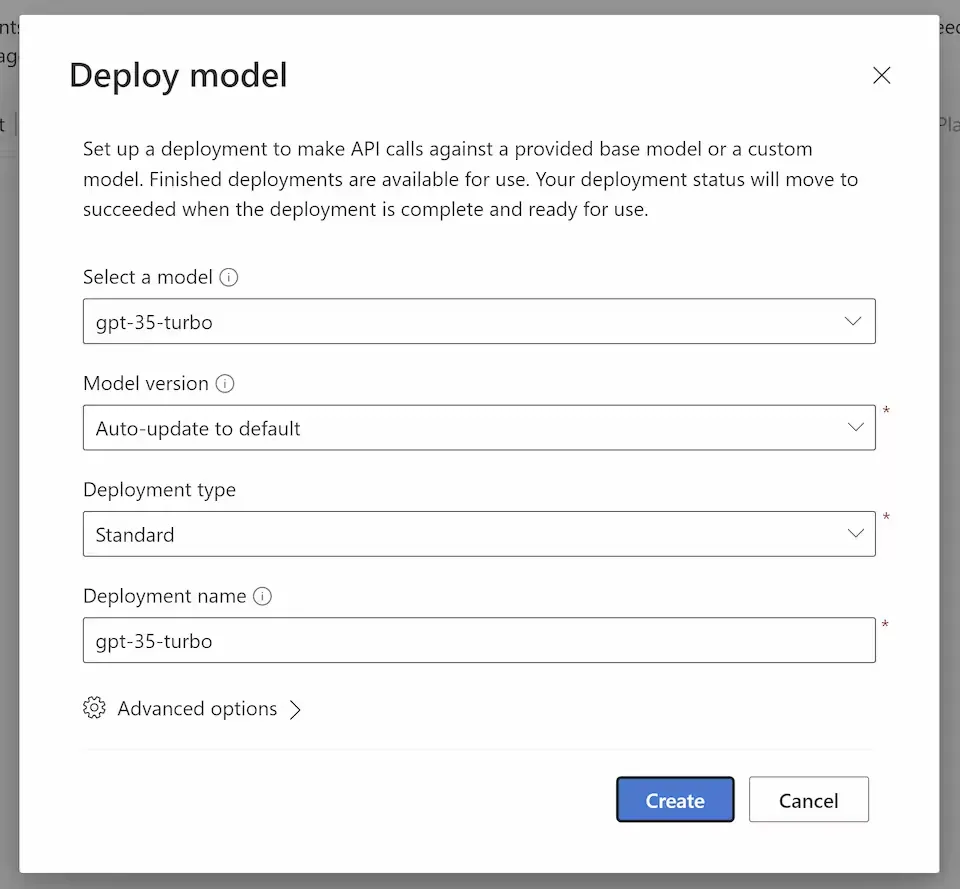Open the gpt-35-turbo model selection dropdown
The width and height of the screenshot is (960, 889).
[480, 321]
